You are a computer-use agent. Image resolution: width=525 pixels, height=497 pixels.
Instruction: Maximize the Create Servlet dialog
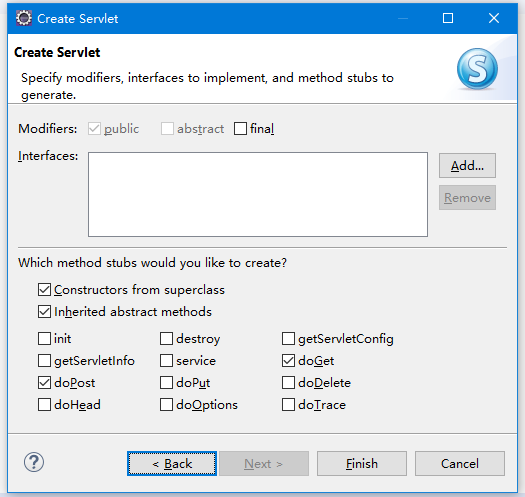(x=448, y=18)
